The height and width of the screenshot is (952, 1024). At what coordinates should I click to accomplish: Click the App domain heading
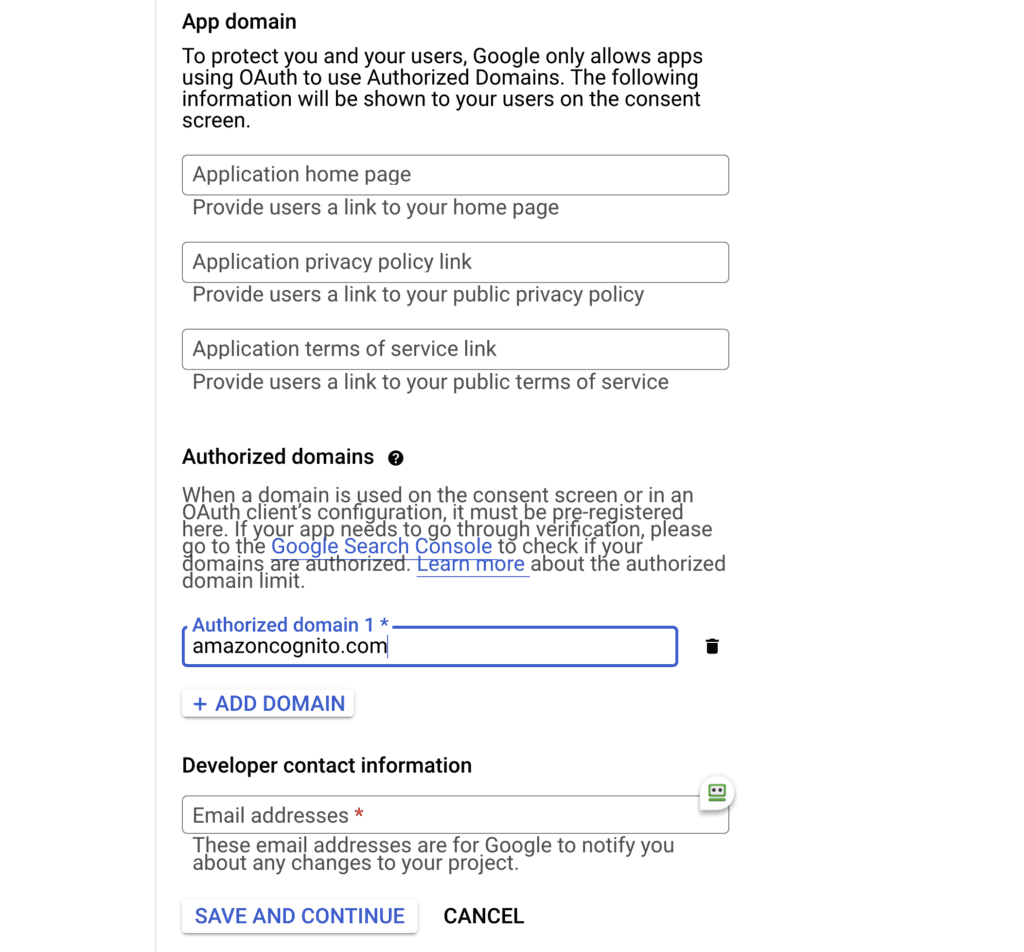pos(239,22)
